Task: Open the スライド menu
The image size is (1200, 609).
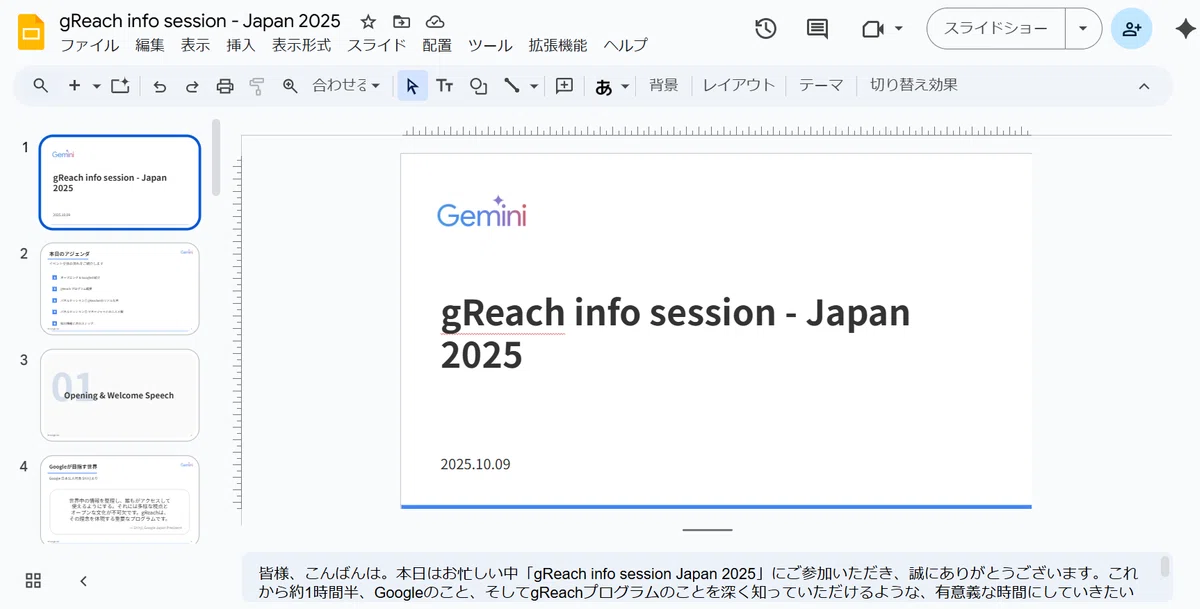Action: click(x=377, y=45)
